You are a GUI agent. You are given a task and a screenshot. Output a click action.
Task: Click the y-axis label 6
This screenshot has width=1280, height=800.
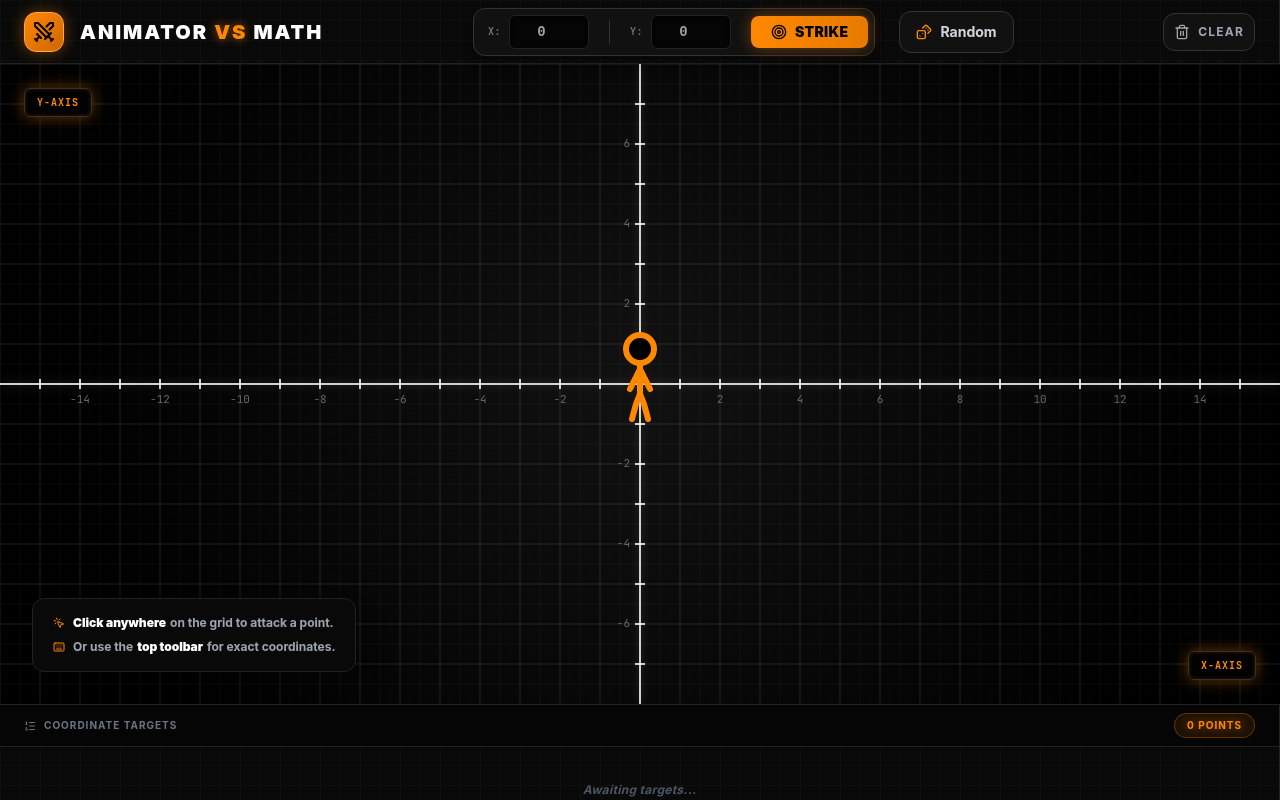[627, 144]
